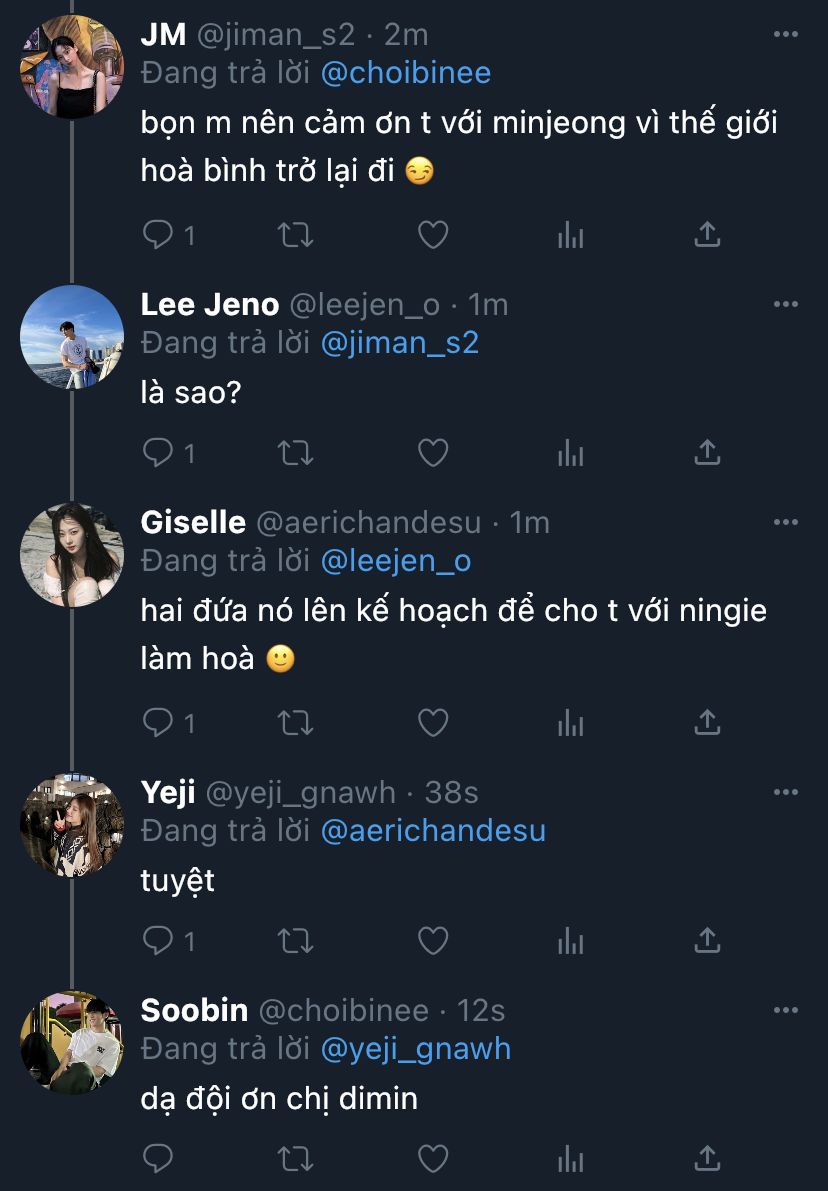Open more options menu on Giselle's tweet

click(786, 522)
